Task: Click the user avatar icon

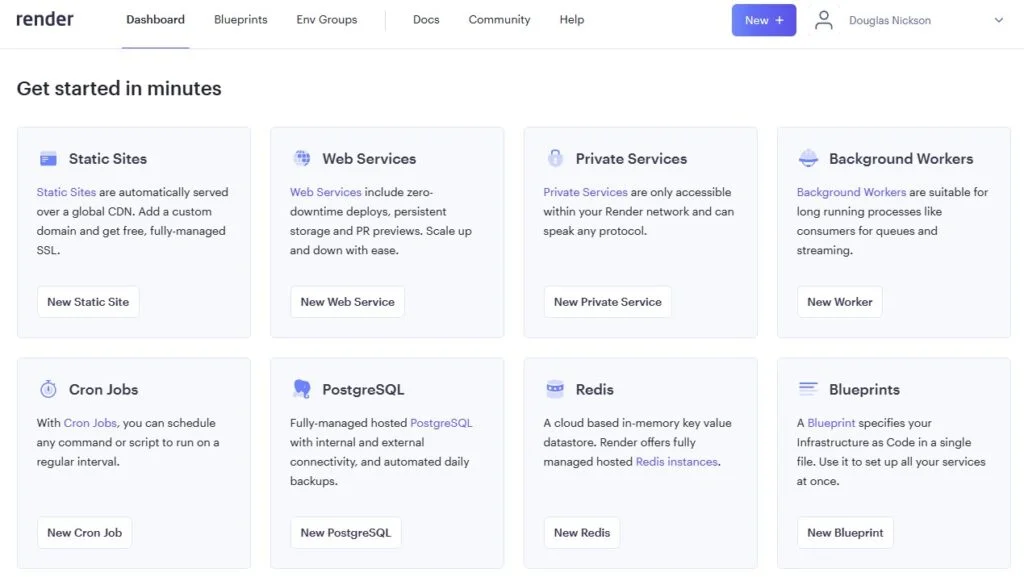Action: point(824,20)
